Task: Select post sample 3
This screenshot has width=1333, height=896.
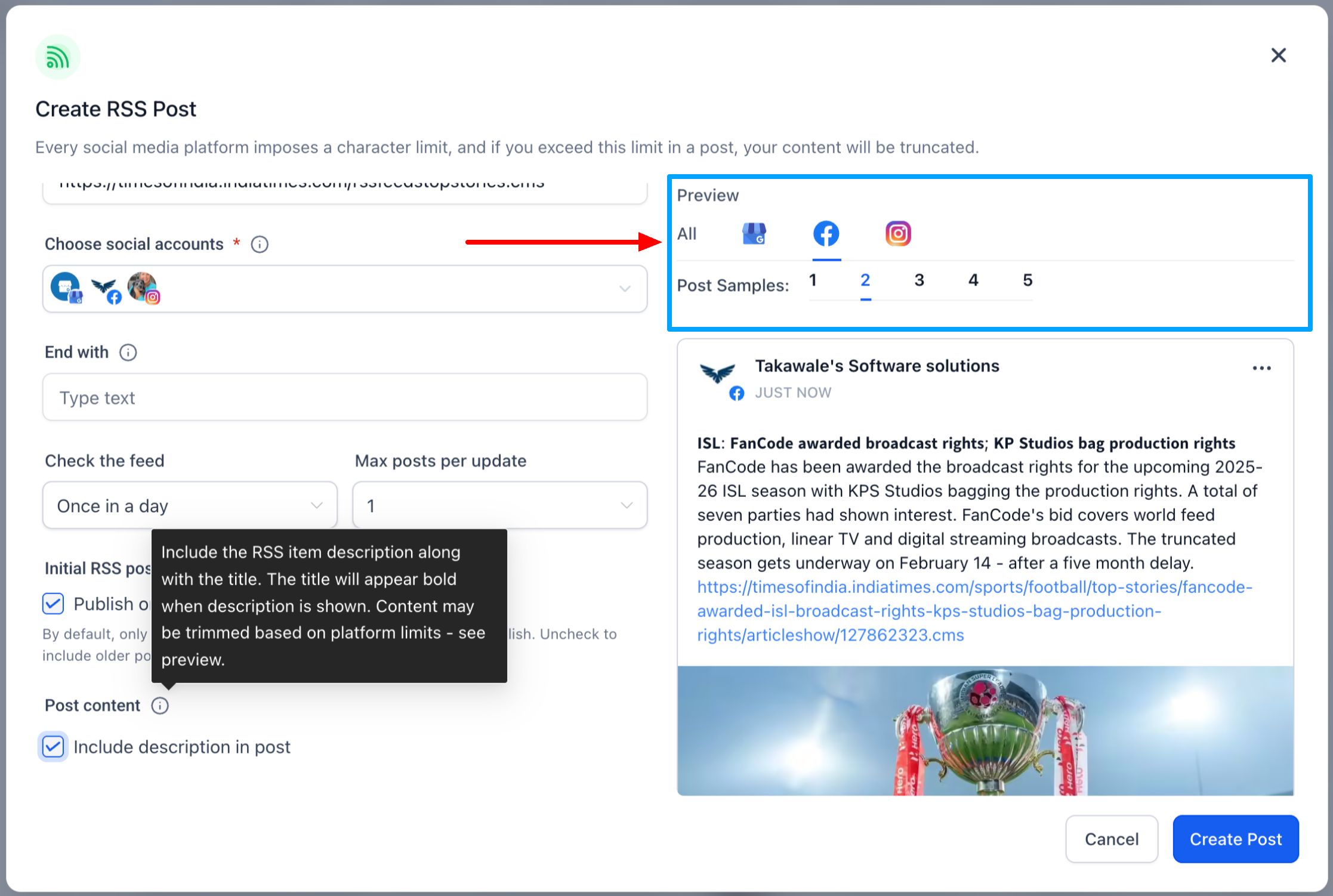Action: tap(919, 280)
